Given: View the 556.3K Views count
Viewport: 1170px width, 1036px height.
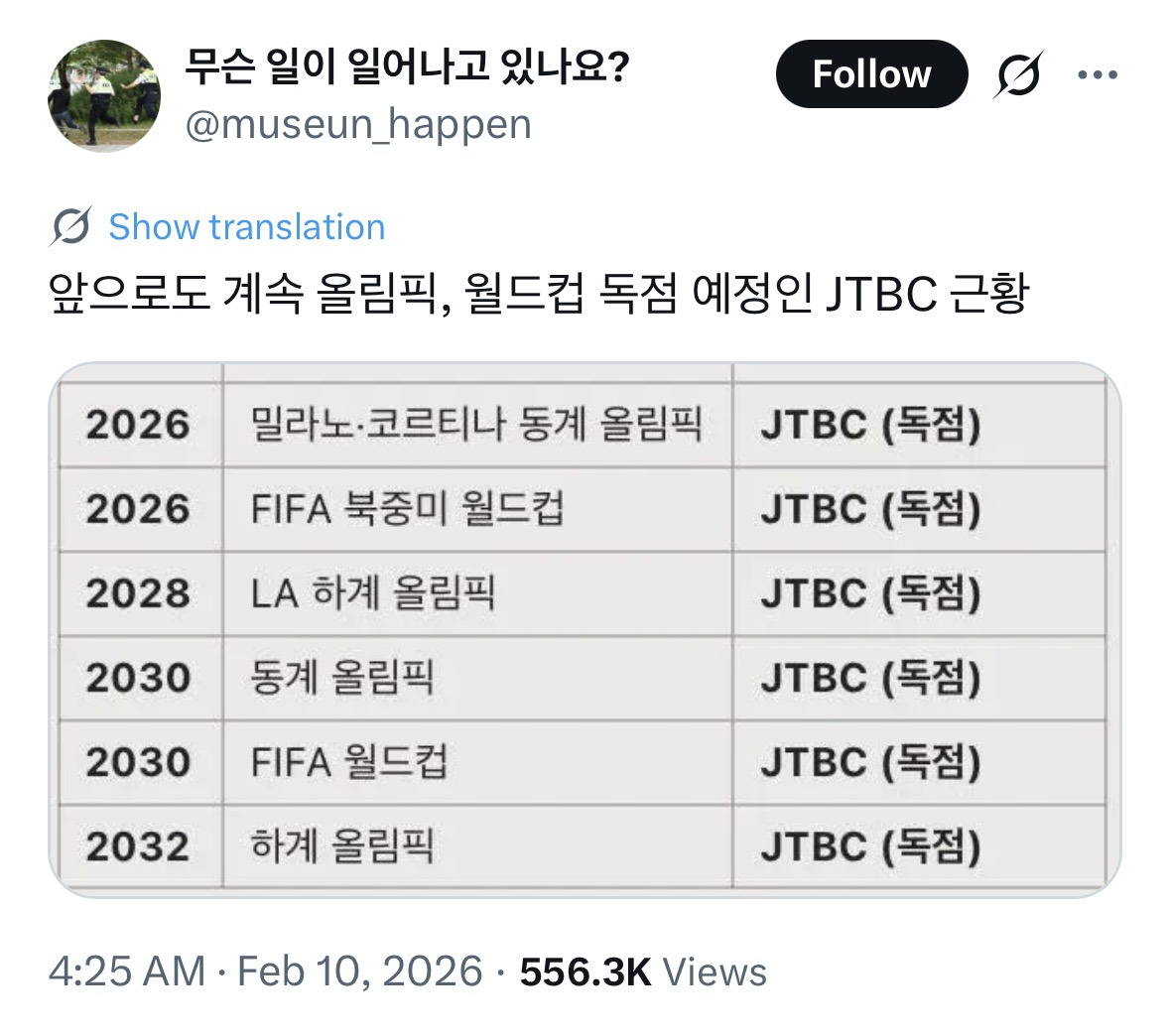Looking at the screenshot, I should [x=643, y=971].
